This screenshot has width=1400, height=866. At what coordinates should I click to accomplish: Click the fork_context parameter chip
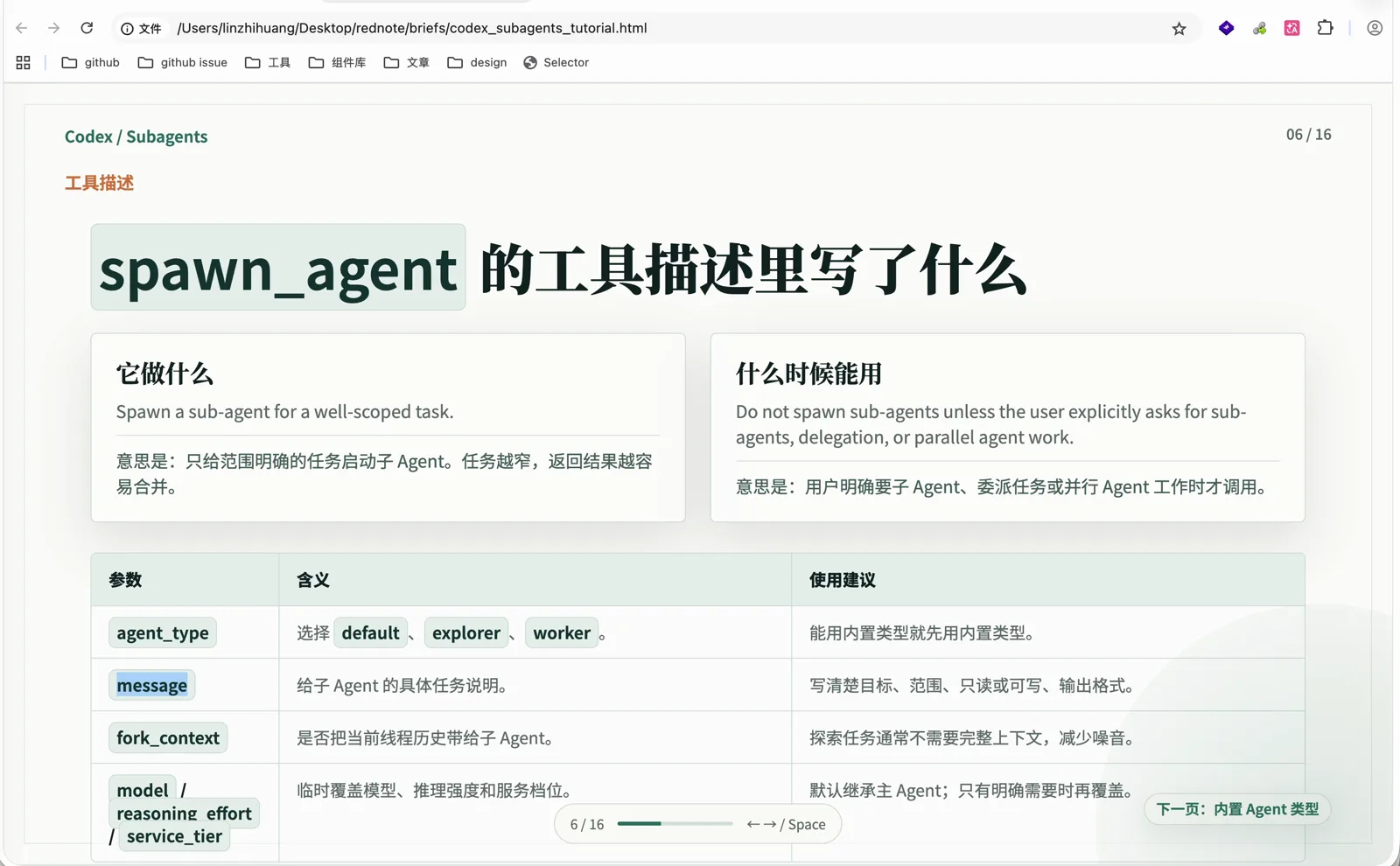[x=168, y=737]
